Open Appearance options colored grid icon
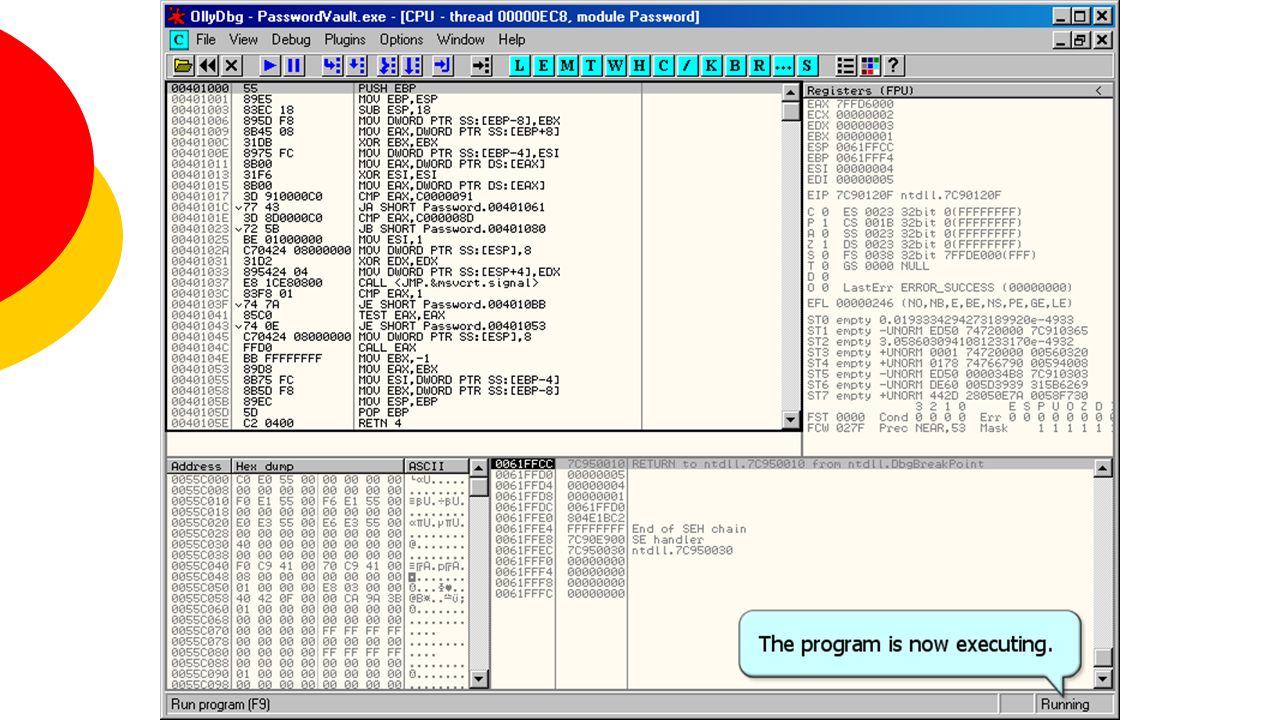The width and height of the screenshot is (1280, 720). tap(870, 66)
